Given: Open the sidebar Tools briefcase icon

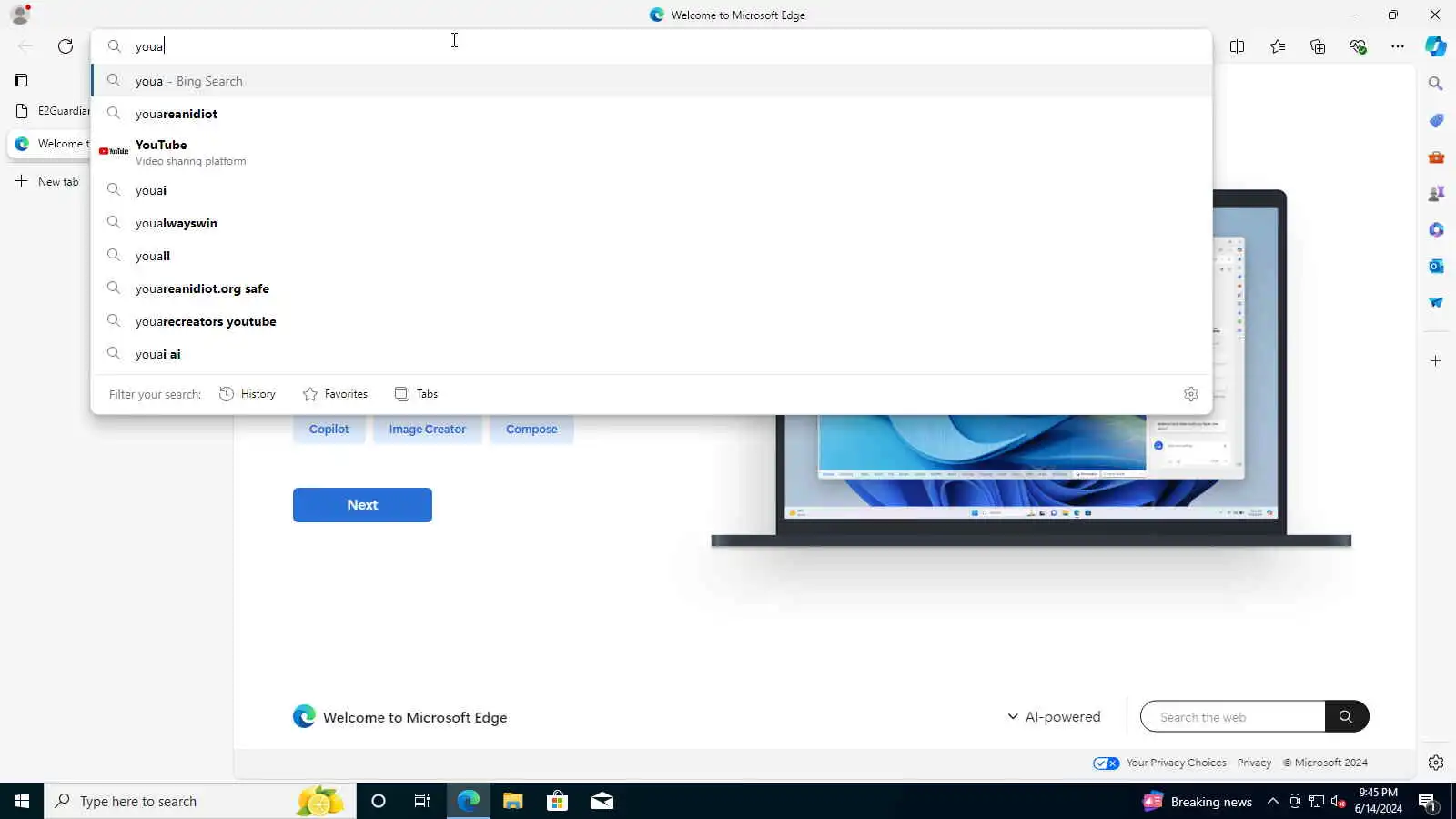Looking at the screenshot, I should pyautogui.click(x=1436, y=157).
